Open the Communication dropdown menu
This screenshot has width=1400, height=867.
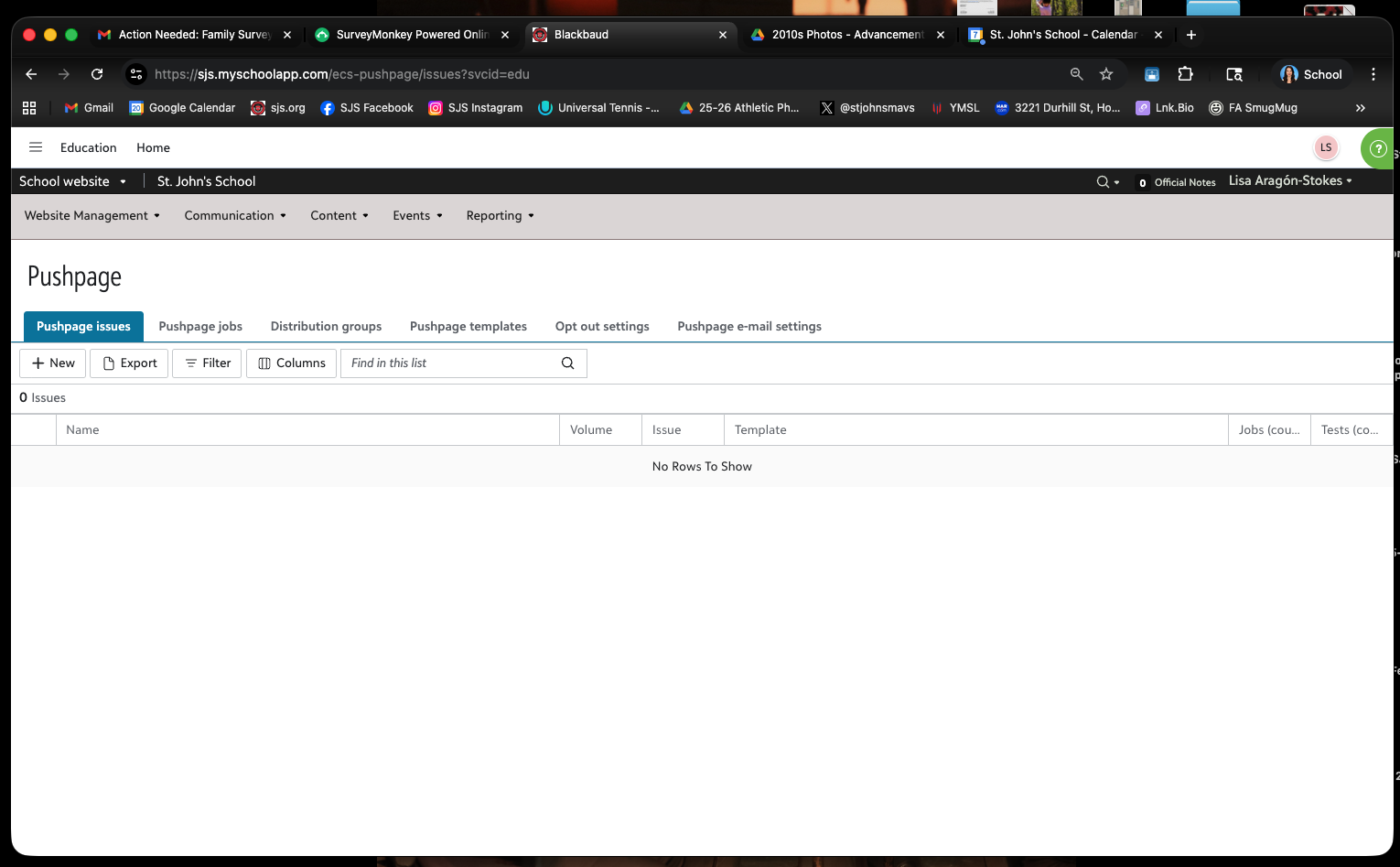point(235,216)
